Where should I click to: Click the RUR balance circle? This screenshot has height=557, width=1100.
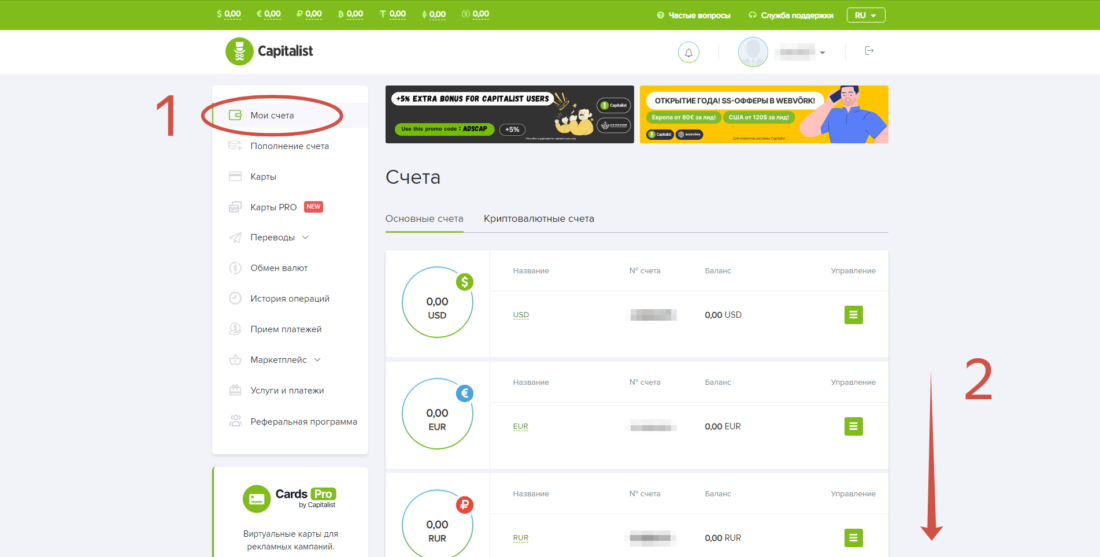437,525
